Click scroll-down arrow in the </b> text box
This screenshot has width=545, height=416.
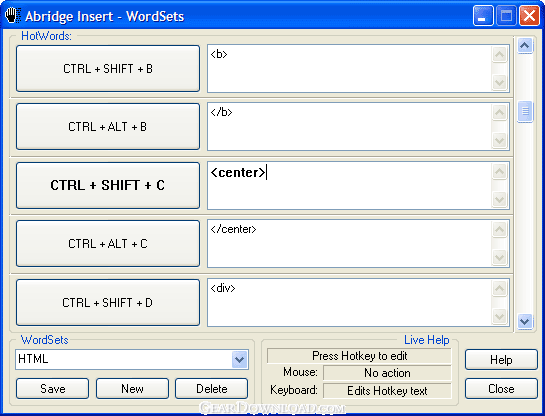pyautogui.click(x=499, y=140)
